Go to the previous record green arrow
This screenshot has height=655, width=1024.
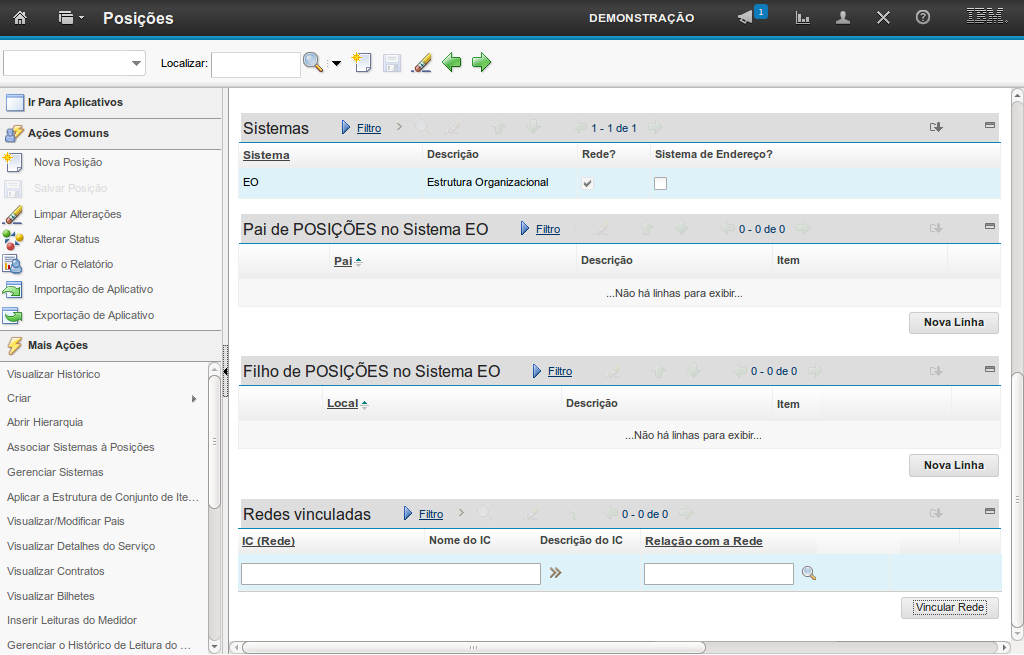click(452, 63)
